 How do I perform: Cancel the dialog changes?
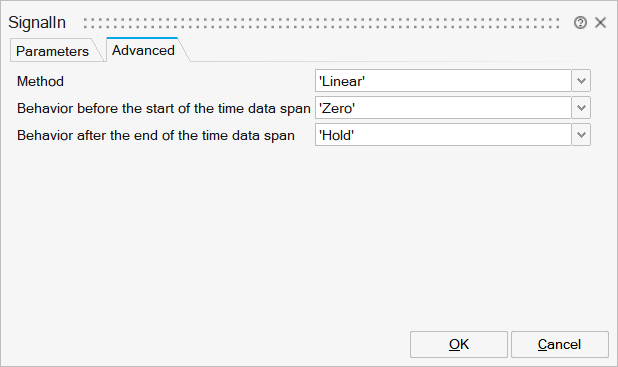pyautogui.click(x=560, y=345)
